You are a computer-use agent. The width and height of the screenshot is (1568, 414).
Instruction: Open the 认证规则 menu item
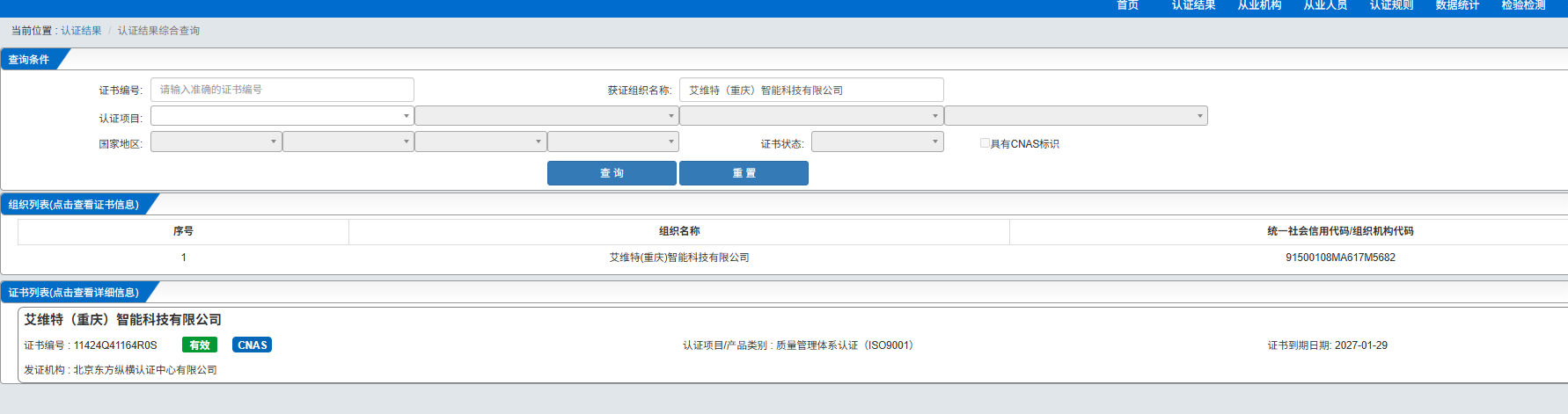[x=1391, y=5]
